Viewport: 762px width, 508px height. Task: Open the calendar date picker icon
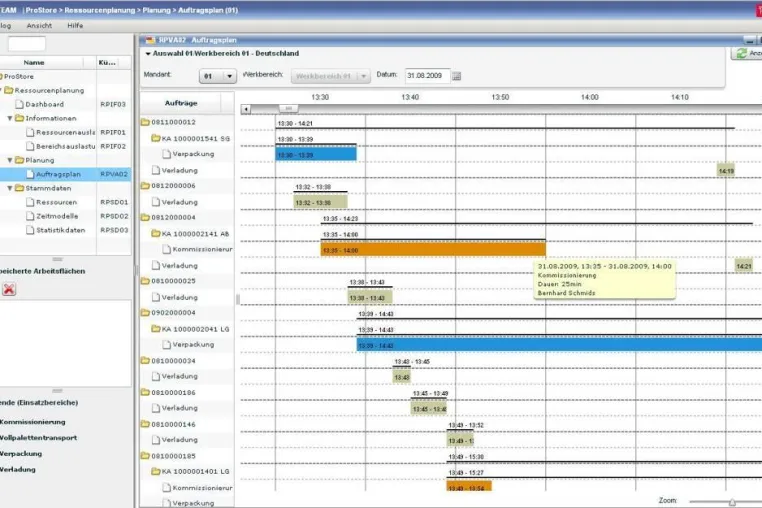(x=456, y=76)
